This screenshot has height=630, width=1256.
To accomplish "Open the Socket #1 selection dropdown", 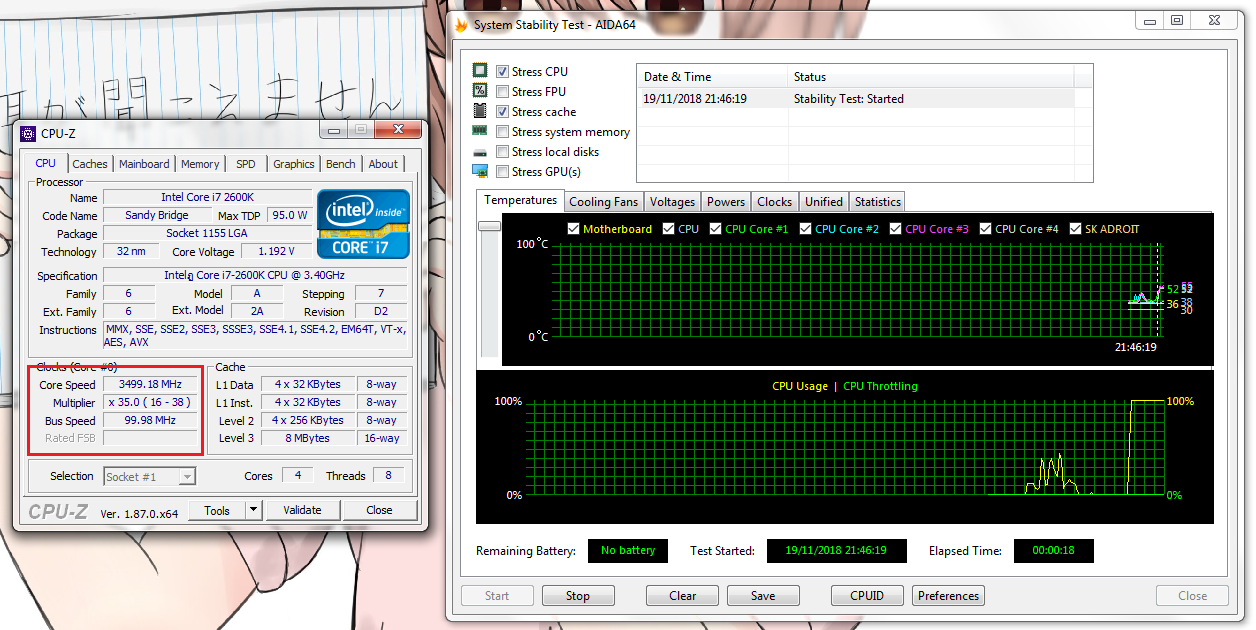I will pyautogui.click(x=149, y=477).
